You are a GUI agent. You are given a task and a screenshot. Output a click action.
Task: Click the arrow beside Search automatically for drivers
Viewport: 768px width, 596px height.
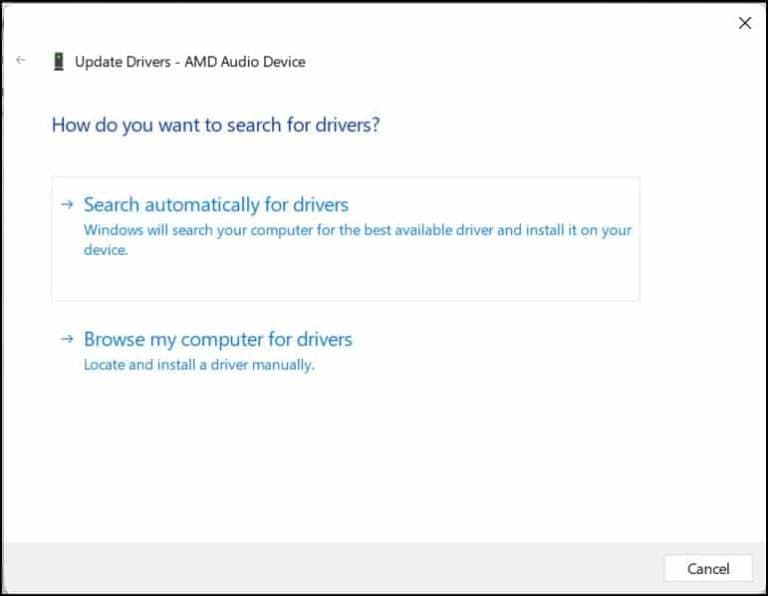pyautogui.click(x=67, y=204)
